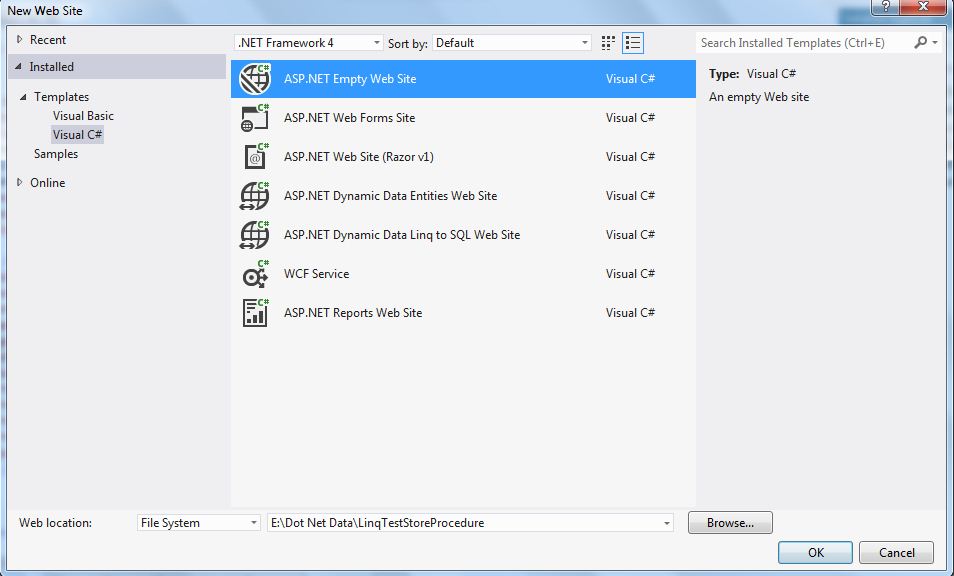
Task: Click the 'An empty Web site' description text
Action: pos(759,97)
